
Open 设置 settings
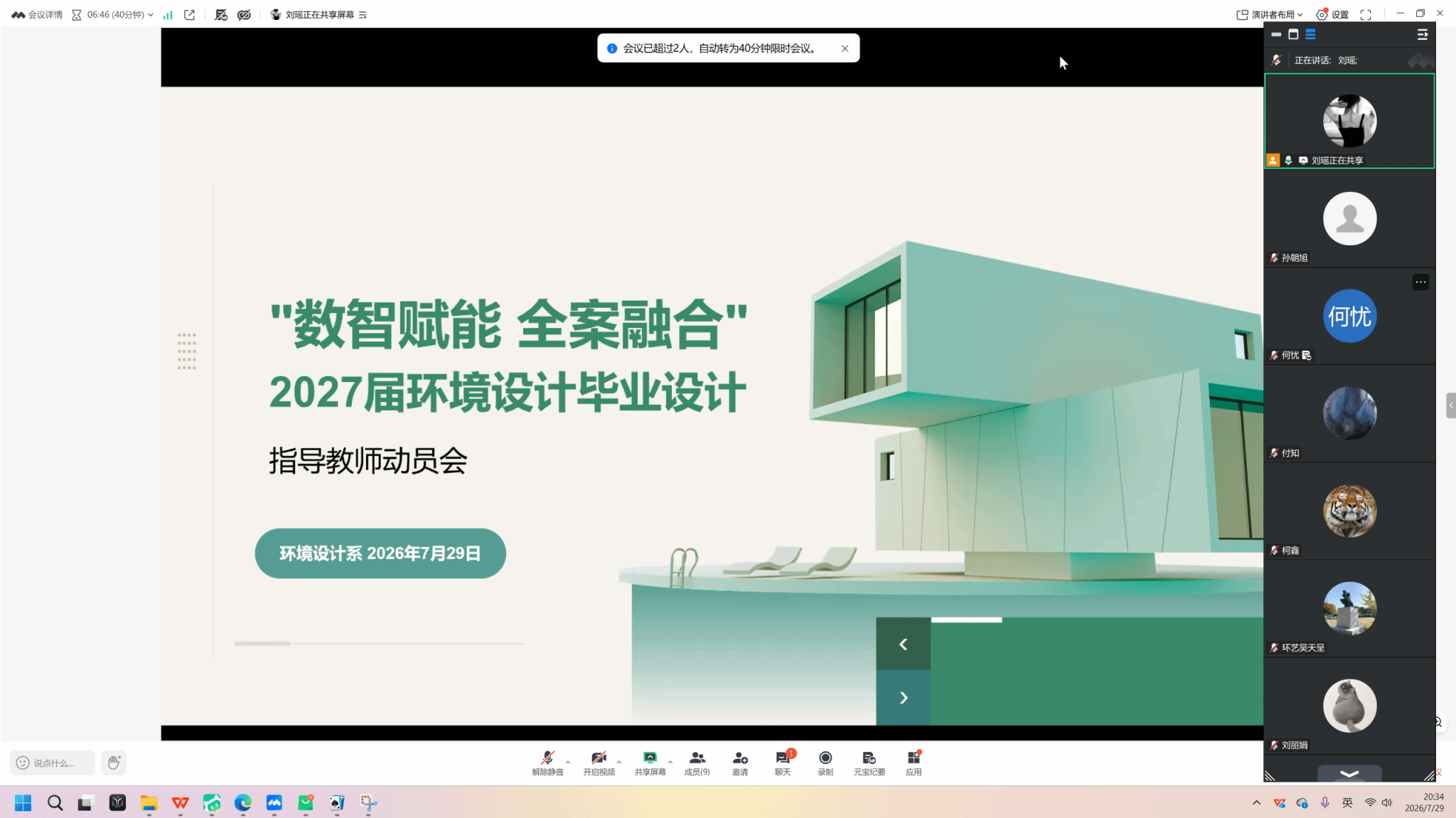point(1332,14)
